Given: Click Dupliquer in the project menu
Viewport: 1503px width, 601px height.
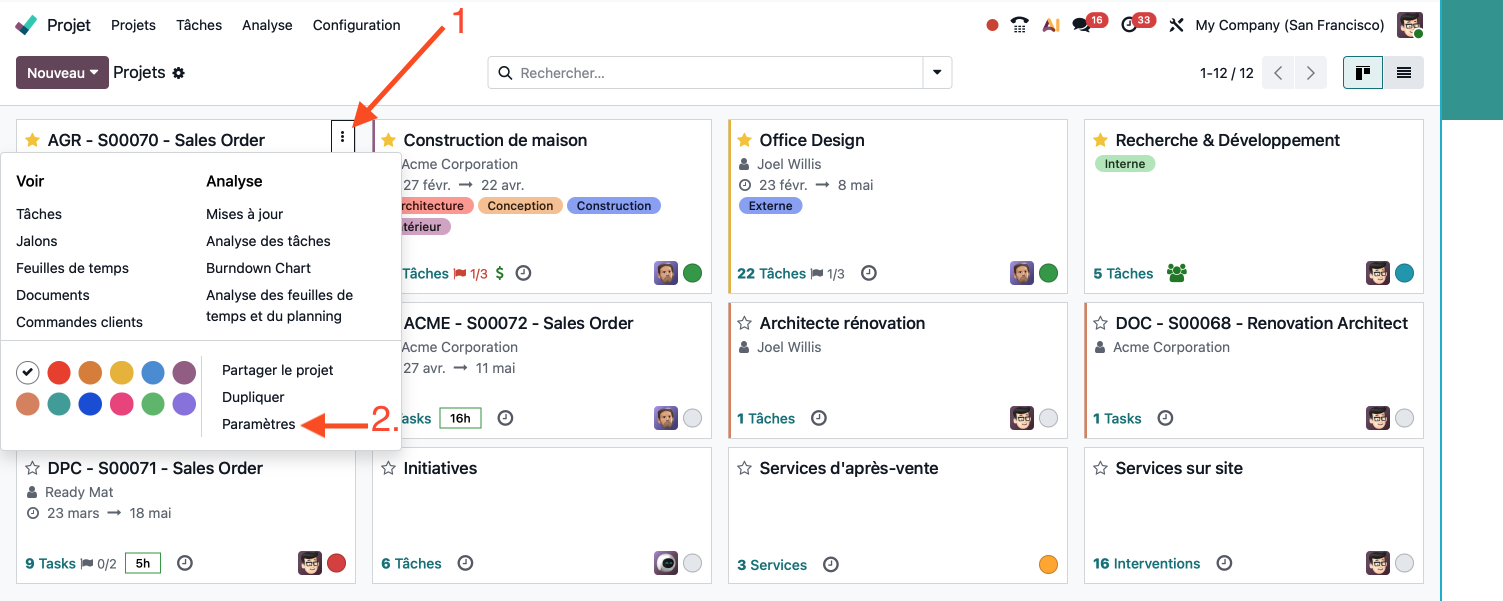Looking at the screenshot, I should pos(253,397).
